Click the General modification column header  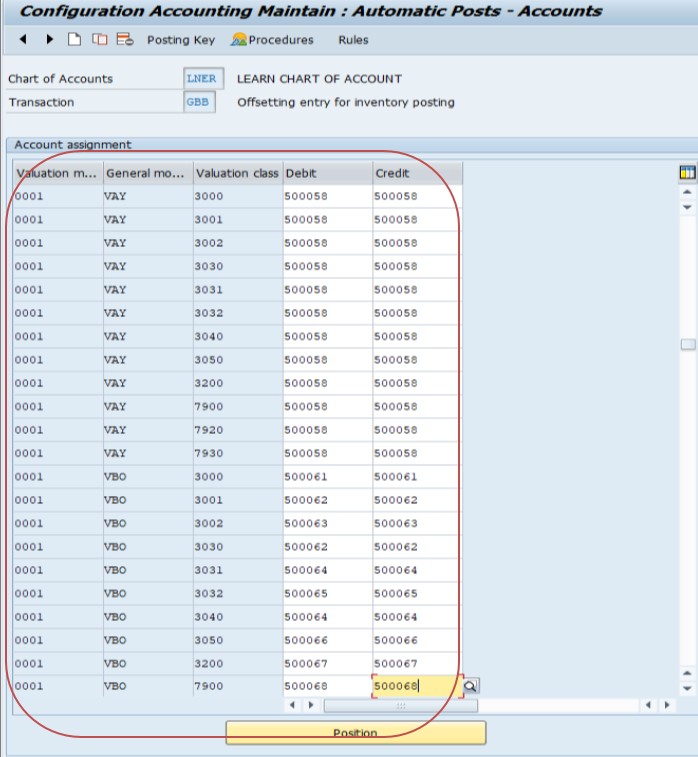148,173
